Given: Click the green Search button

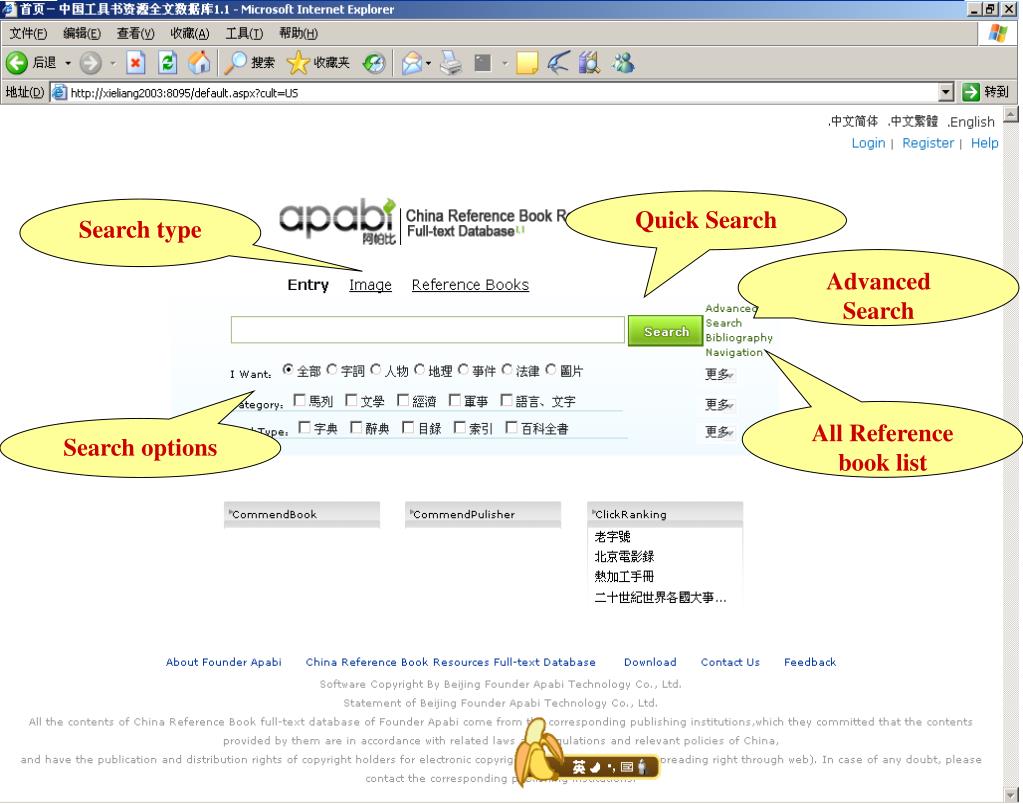Looking at the screenshot, I should pyautogui.click(x=665, y=331).
